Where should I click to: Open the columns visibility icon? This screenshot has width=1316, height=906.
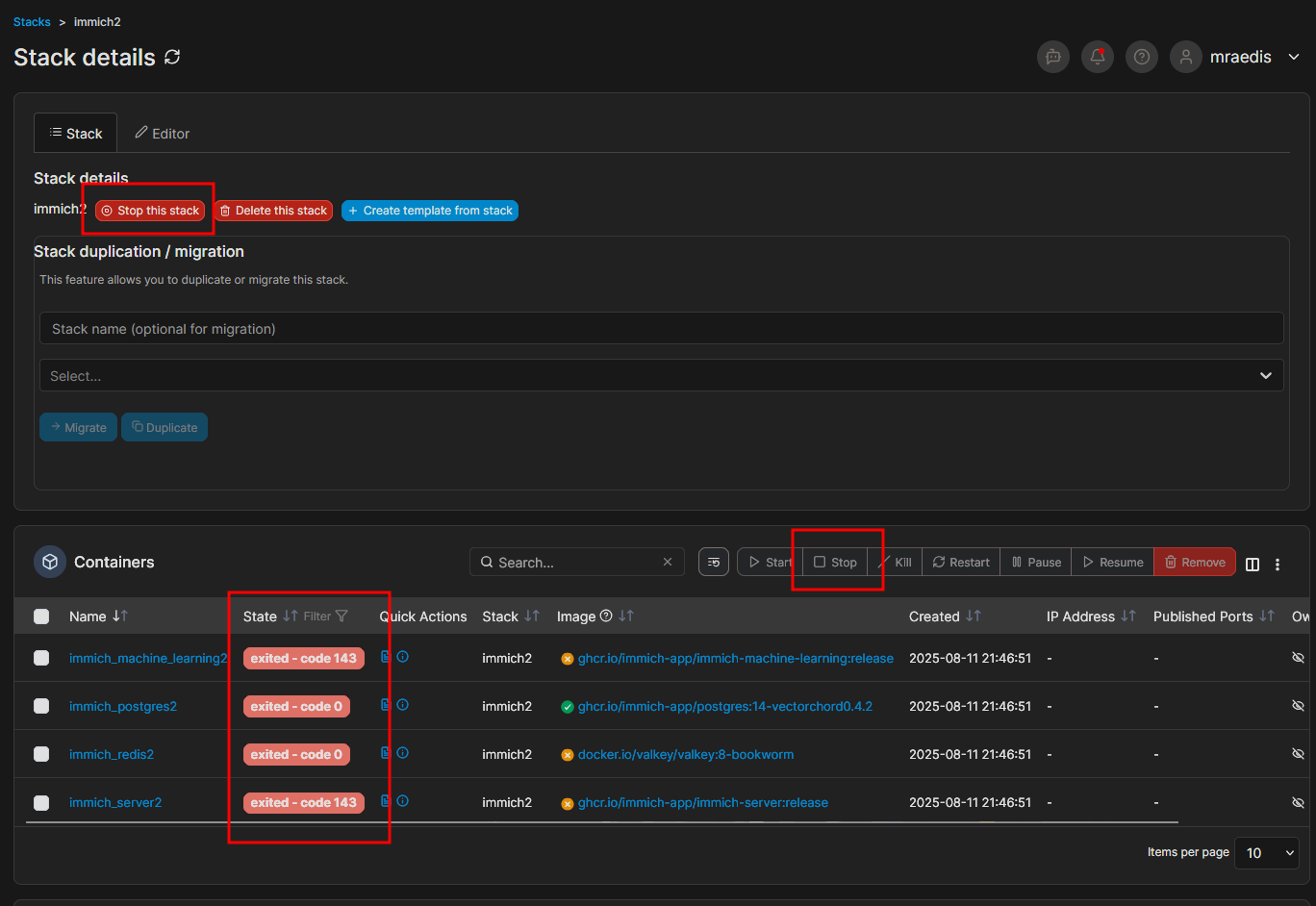1253,565
